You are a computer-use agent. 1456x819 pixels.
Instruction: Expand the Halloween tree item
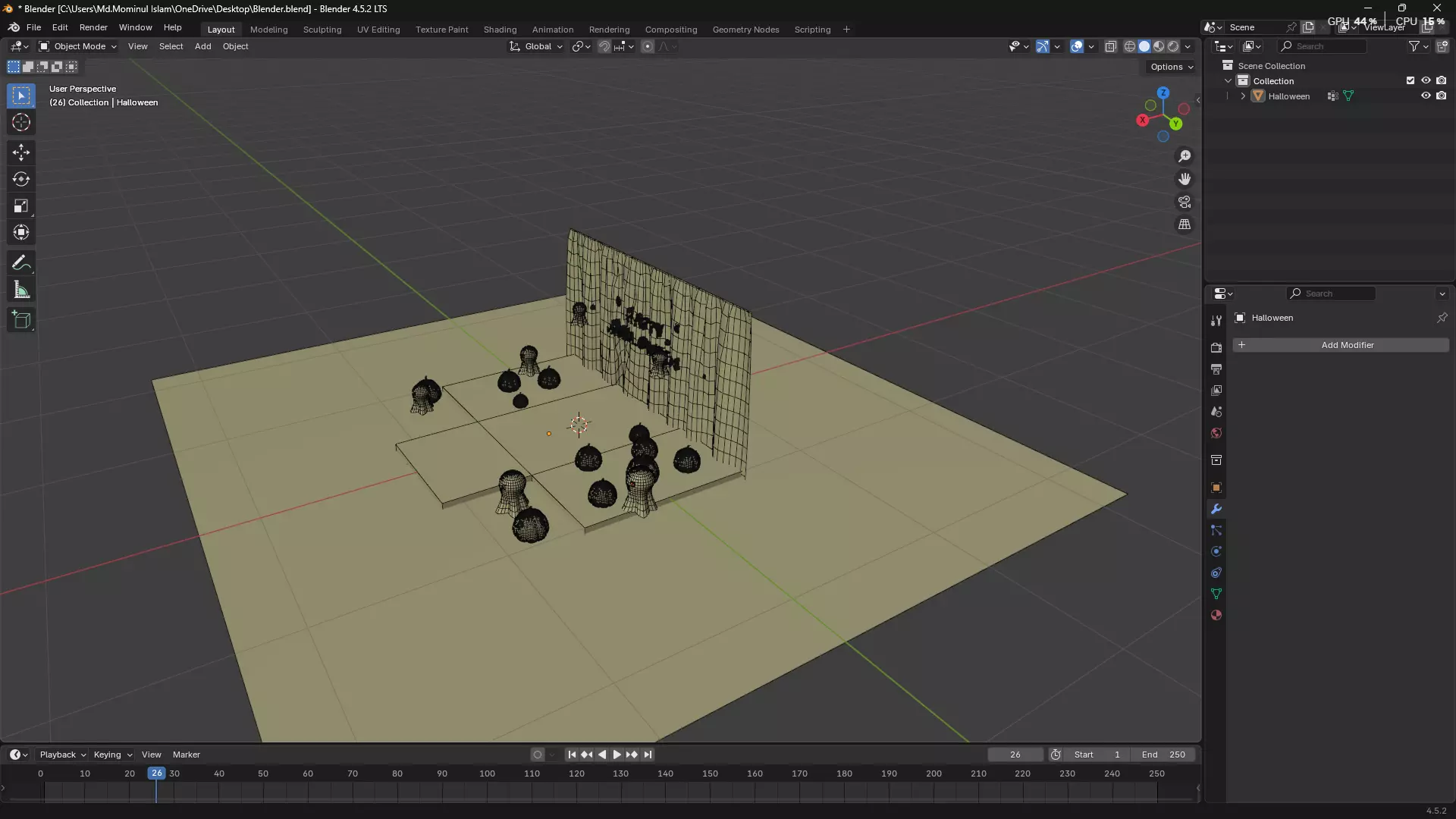tap(1243, 96)
